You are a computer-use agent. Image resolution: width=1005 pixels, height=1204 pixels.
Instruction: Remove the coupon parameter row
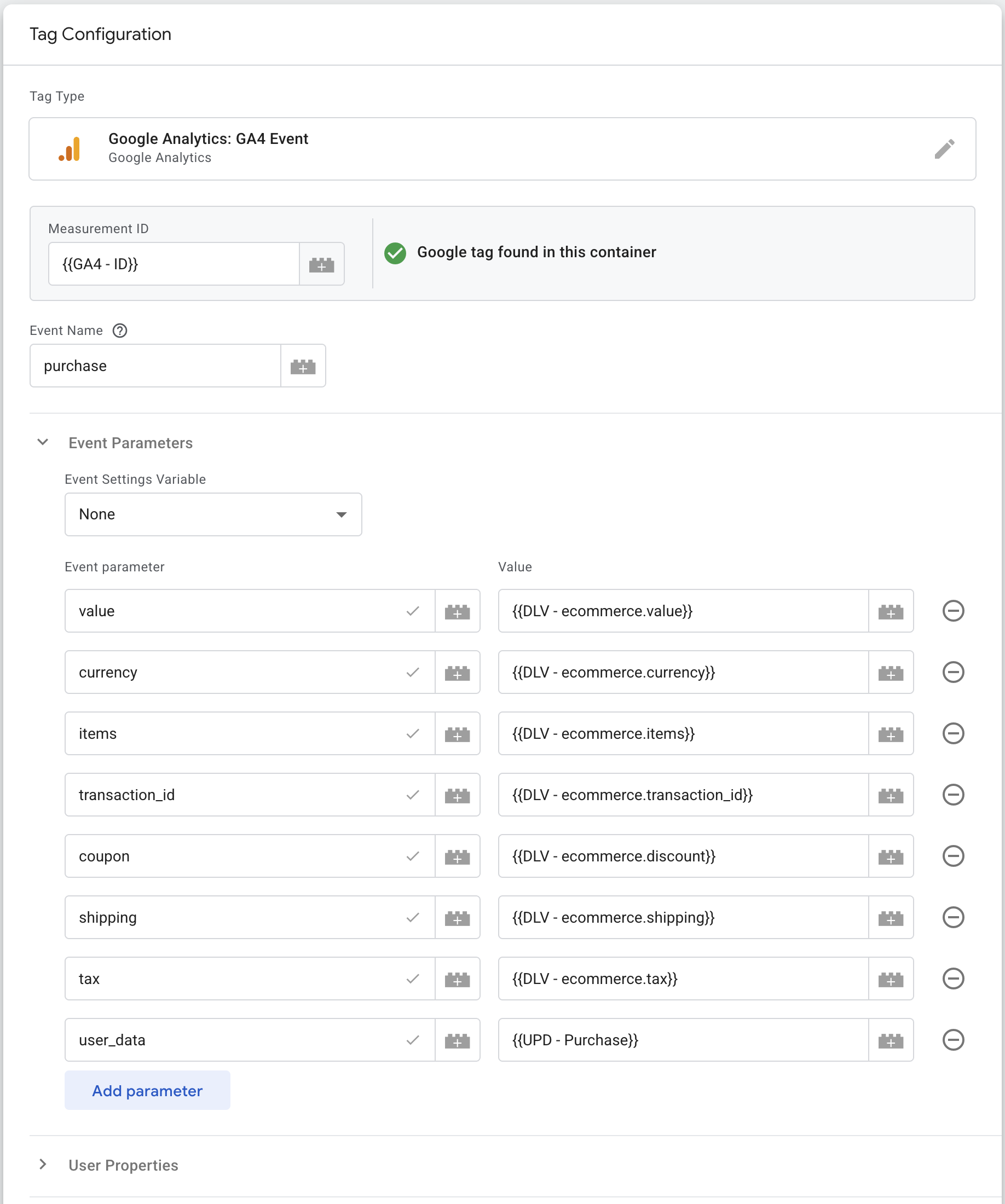click(x=953, y=856)
